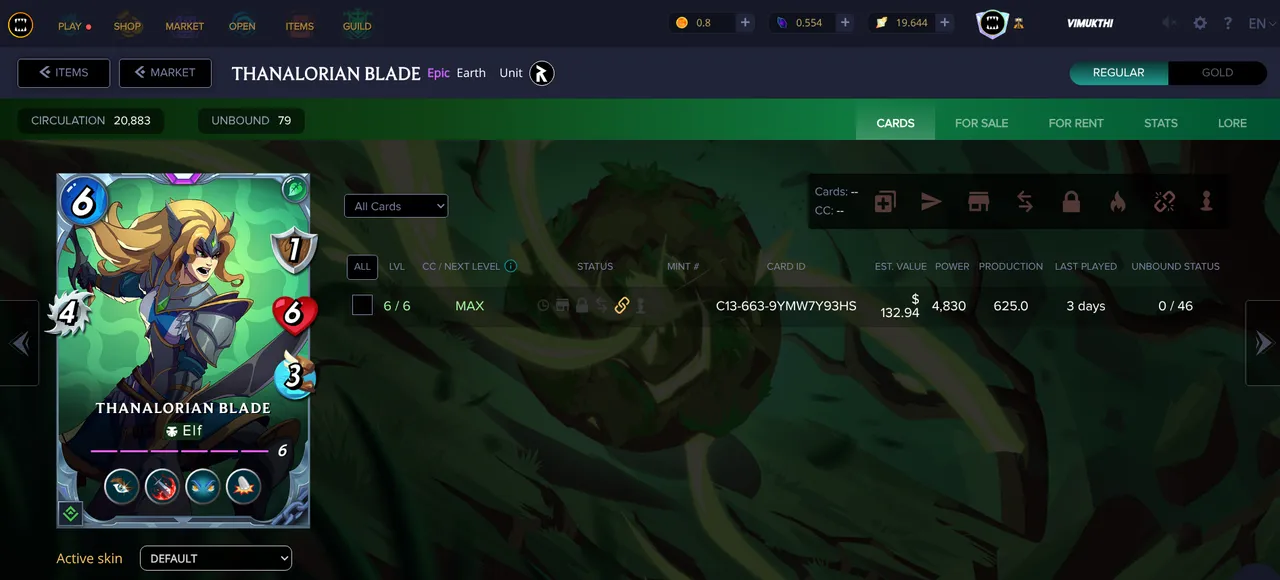Viewport: 1280px width, 580px height.
Task: Open the STATS tab
Action: click(x=1160, y=123)
